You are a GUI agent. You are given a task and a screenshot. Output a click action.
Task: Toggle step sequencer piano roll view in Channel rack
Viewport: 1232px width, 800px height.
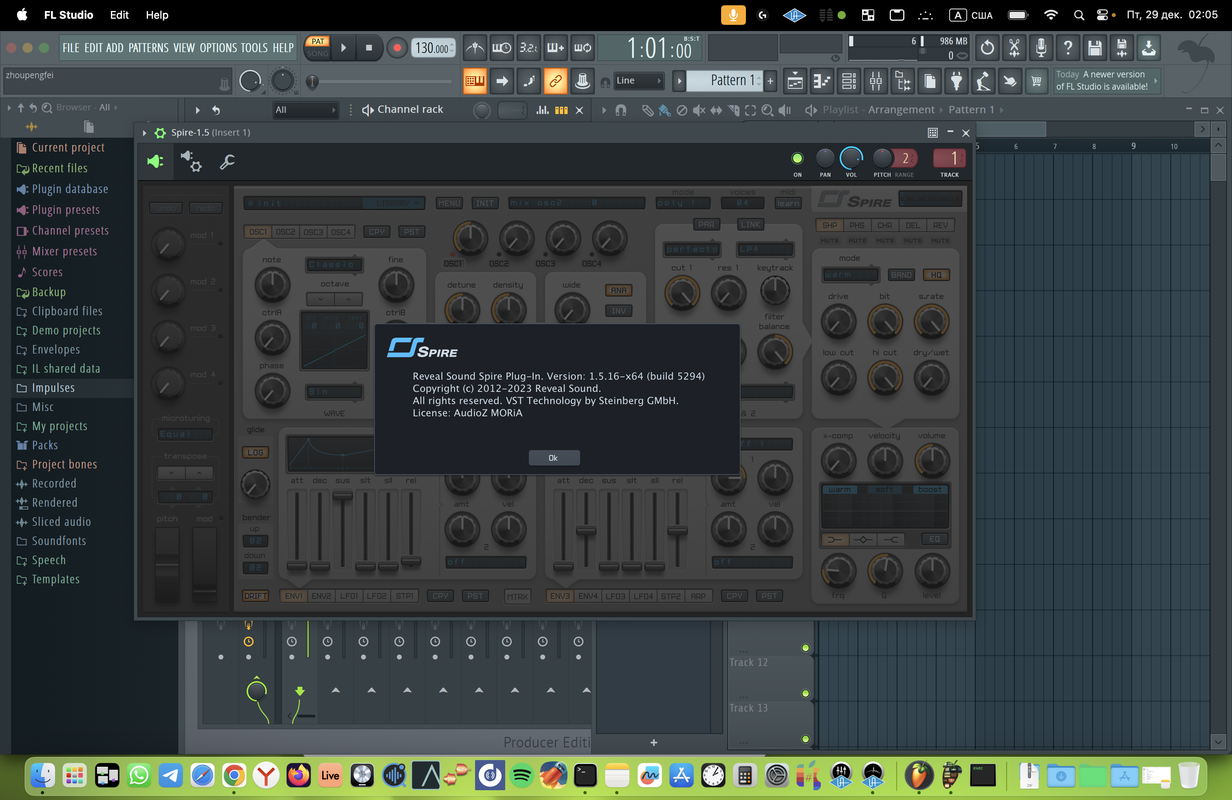click(561, 110)
